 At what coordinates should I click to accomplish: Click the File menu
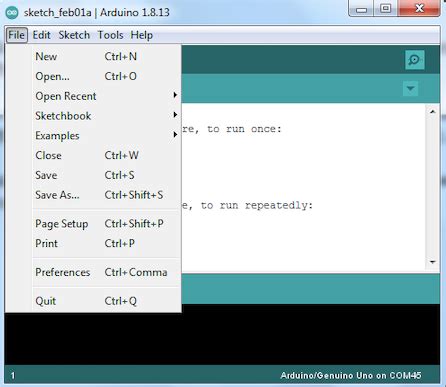pos(16,35)
